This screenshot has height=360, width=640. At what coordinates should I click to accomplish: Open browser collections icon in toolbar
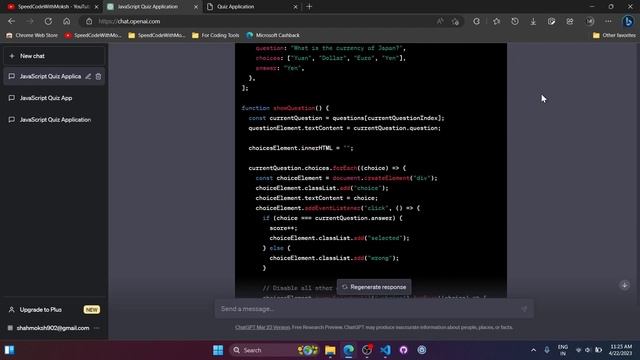click(x=551, y=21)
